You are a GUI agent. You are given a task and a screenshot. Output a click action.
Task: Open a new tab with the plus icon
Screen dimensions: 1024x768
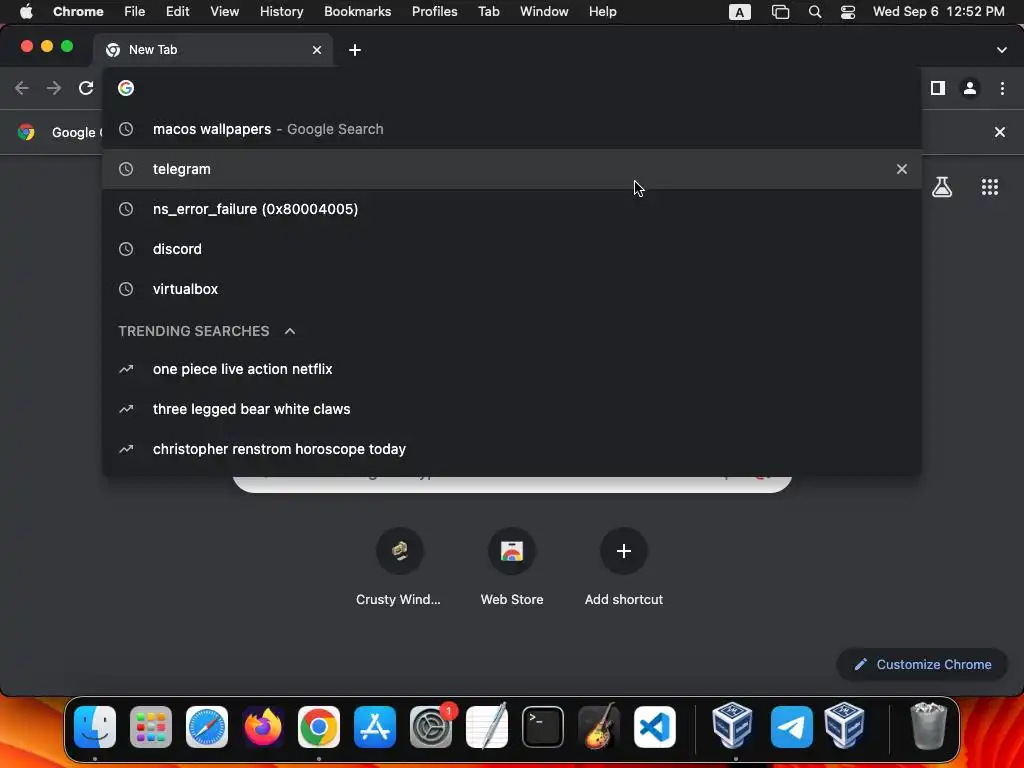coord(355,50)
